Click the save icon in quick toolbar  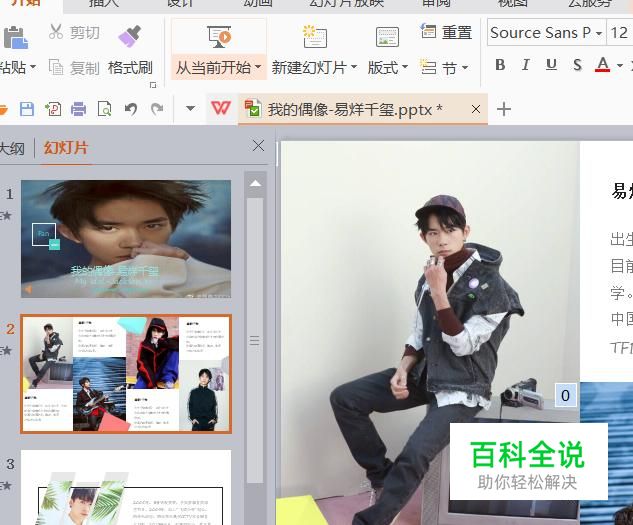point(27,109)
